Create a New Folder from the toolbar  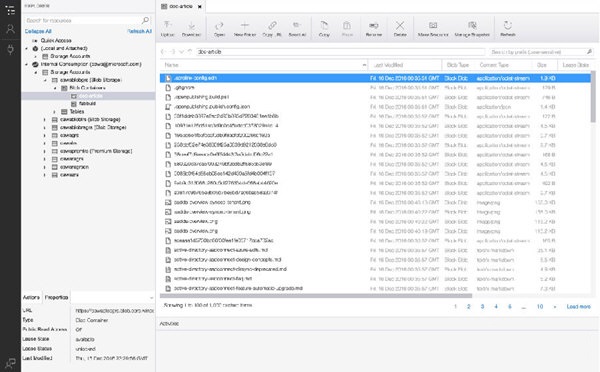click(245, 29)
